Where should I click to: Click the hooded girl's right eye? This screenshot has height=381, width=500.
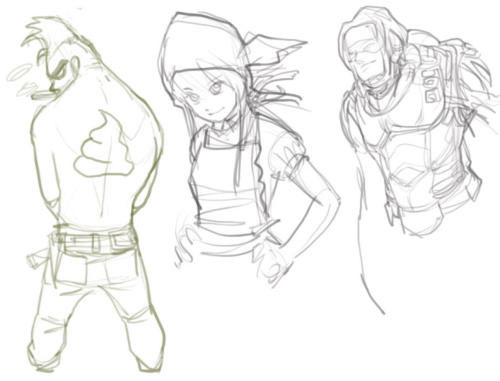click(216, 87)
